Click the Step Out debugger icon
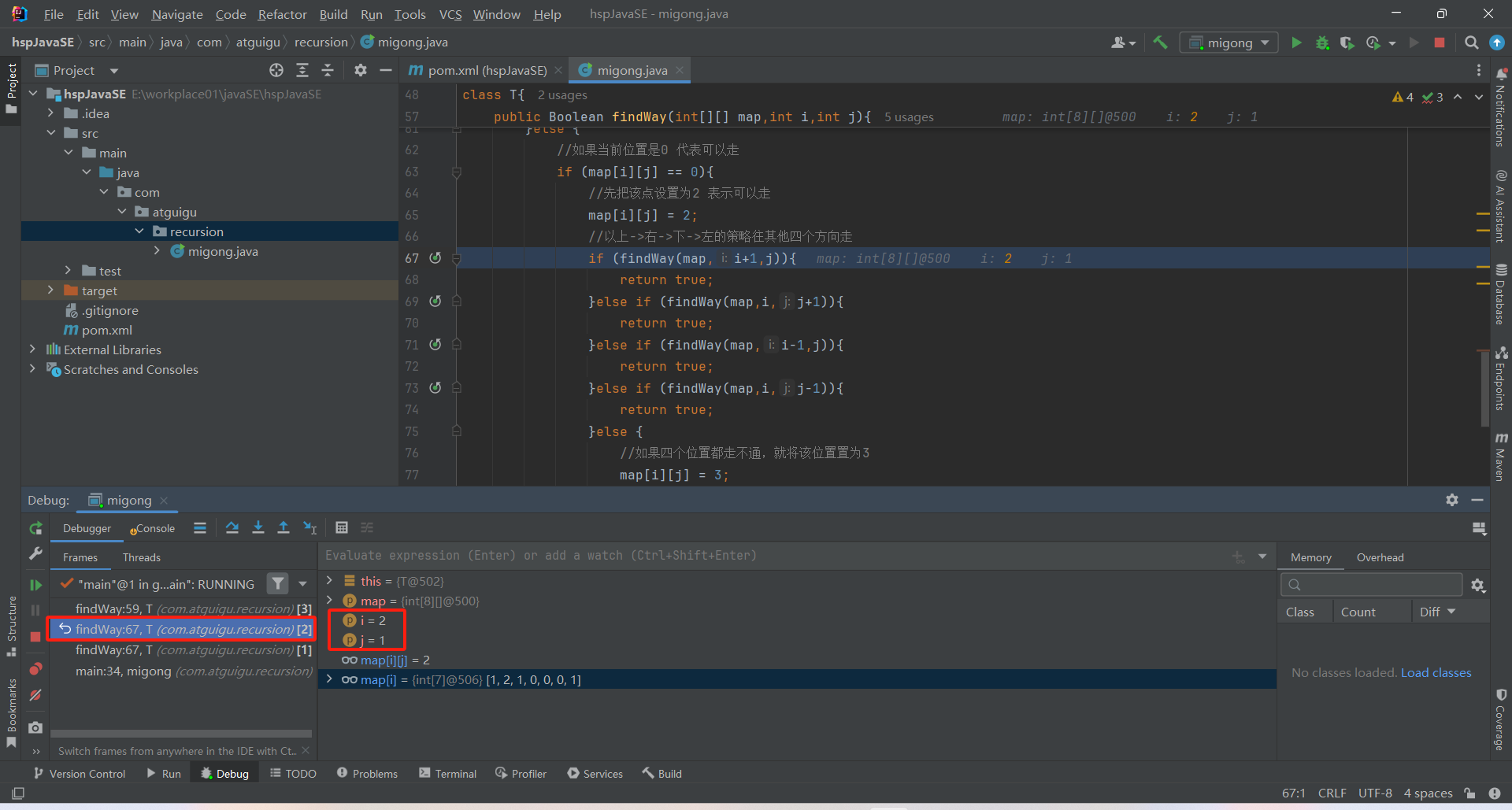The height and width of the screenshot is (810, 1512). tap(283, 528)
